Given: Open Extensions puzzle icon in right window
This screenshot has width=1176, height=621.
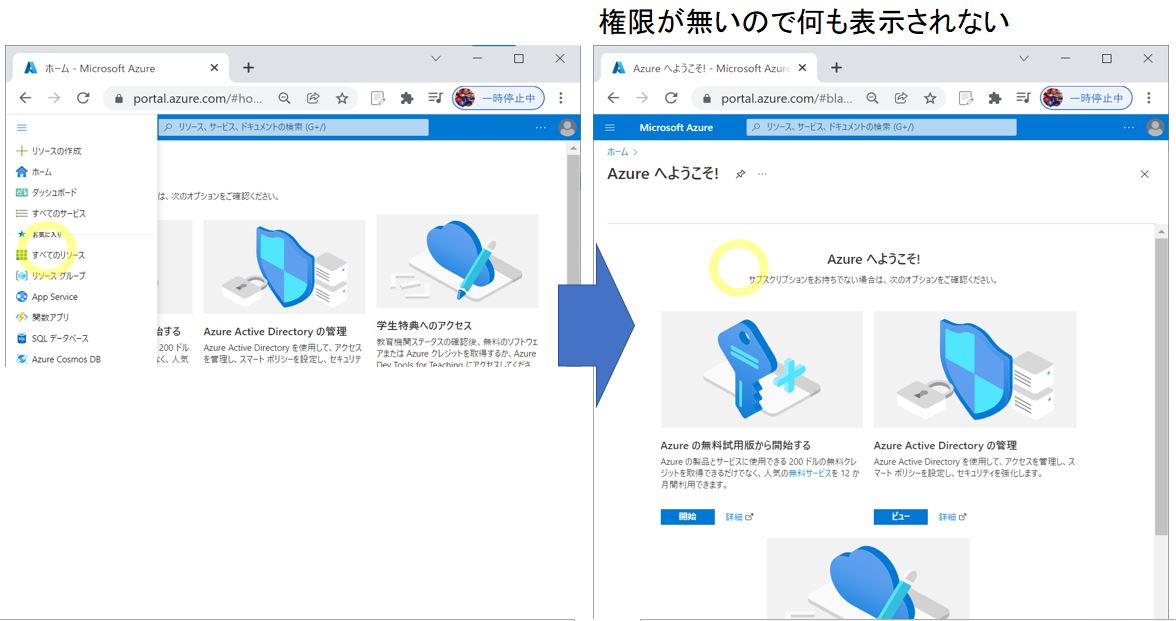Looking at the screenshot, I should pos(995,98).
